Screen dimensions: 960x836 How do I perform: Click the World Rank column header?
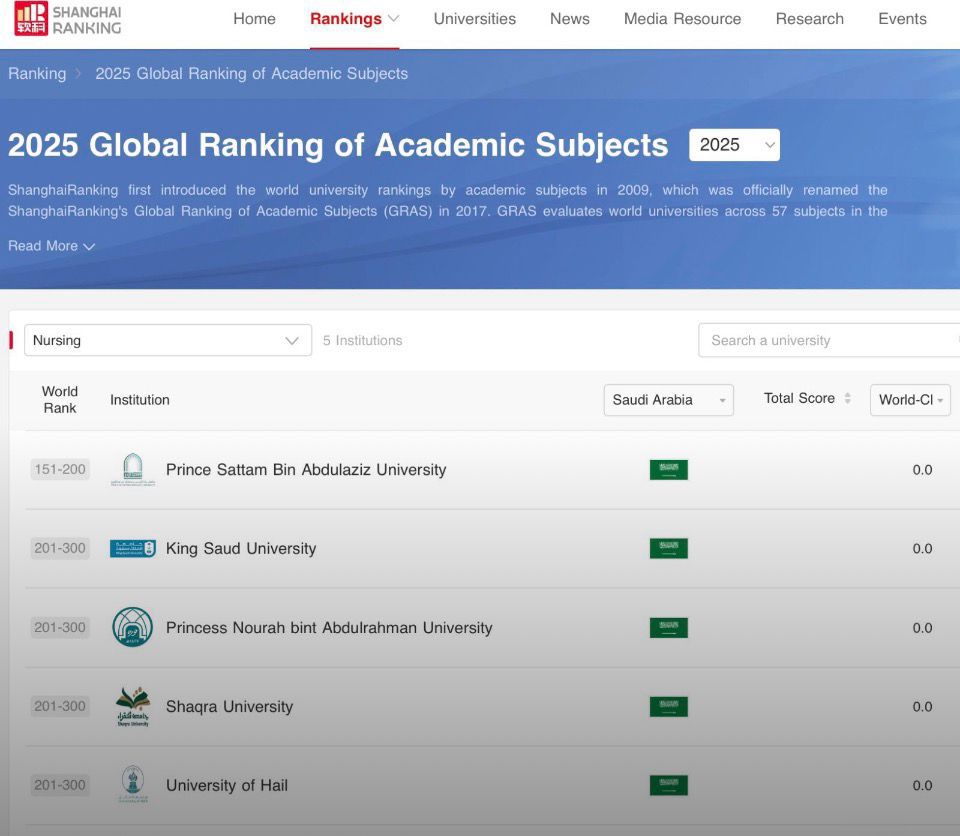pos(60,399)
